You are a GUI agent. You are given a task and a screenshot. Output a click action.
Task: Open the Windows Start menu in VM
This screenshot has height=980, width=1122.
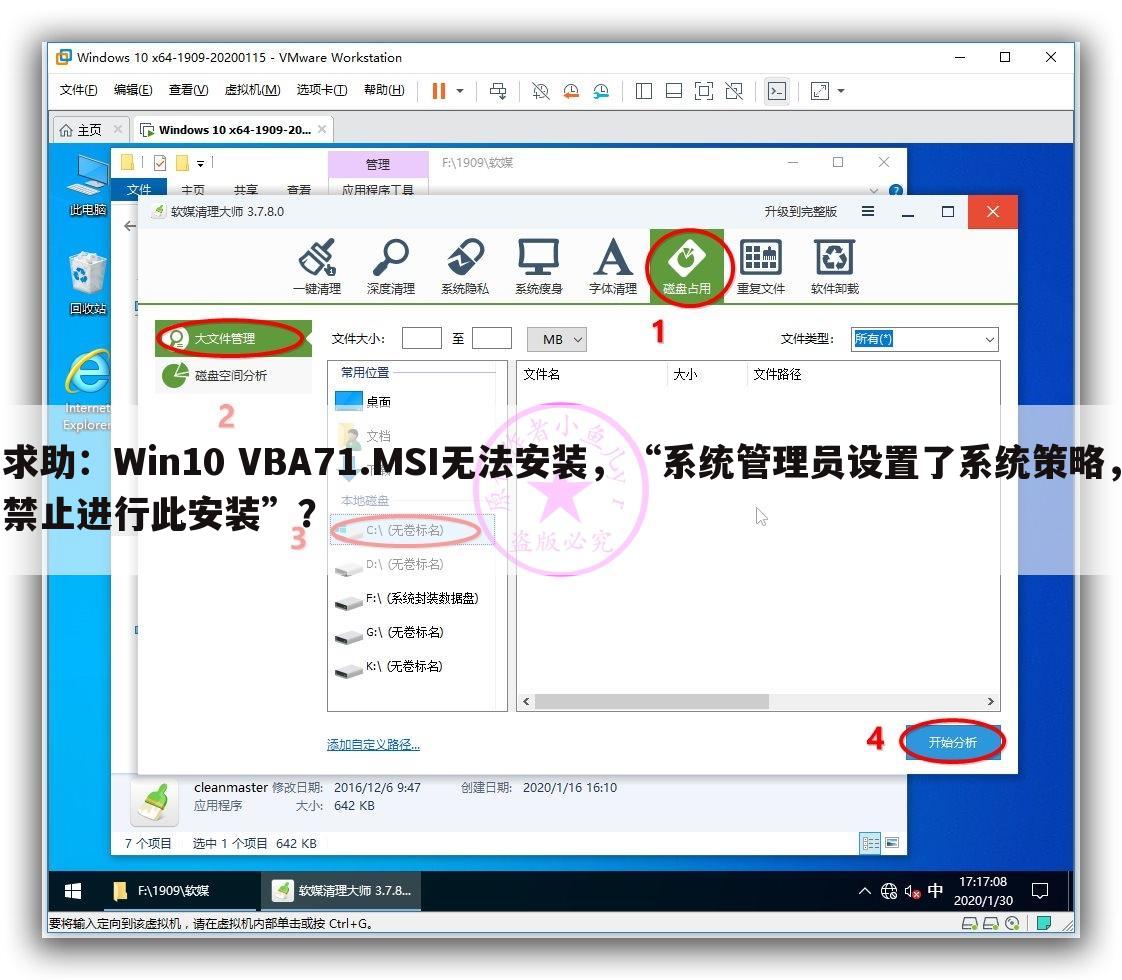[x=73, y=891]
